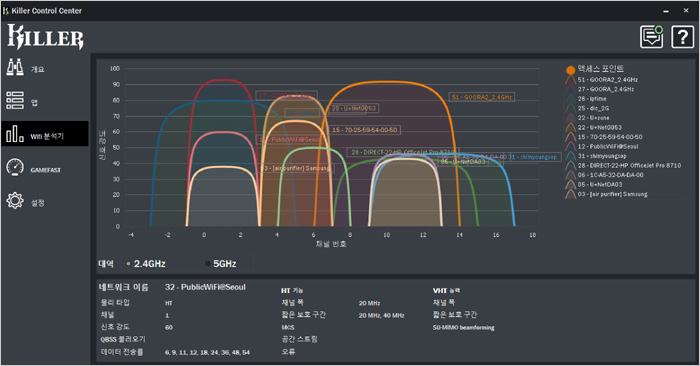
Task: Click 28 - DIRECT-22-HP OfficeJet legend curve icon
Action: click(570, 166)
